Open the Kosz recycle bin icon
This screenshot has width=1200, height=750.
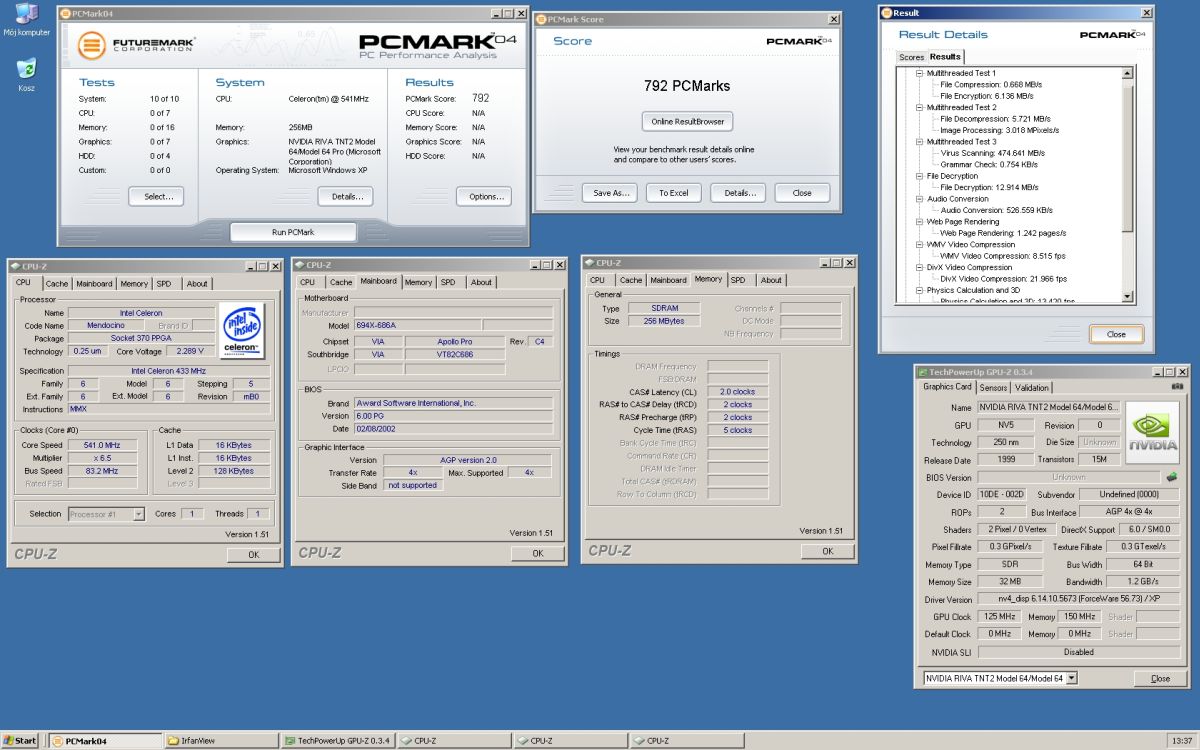tap(26, 74)
